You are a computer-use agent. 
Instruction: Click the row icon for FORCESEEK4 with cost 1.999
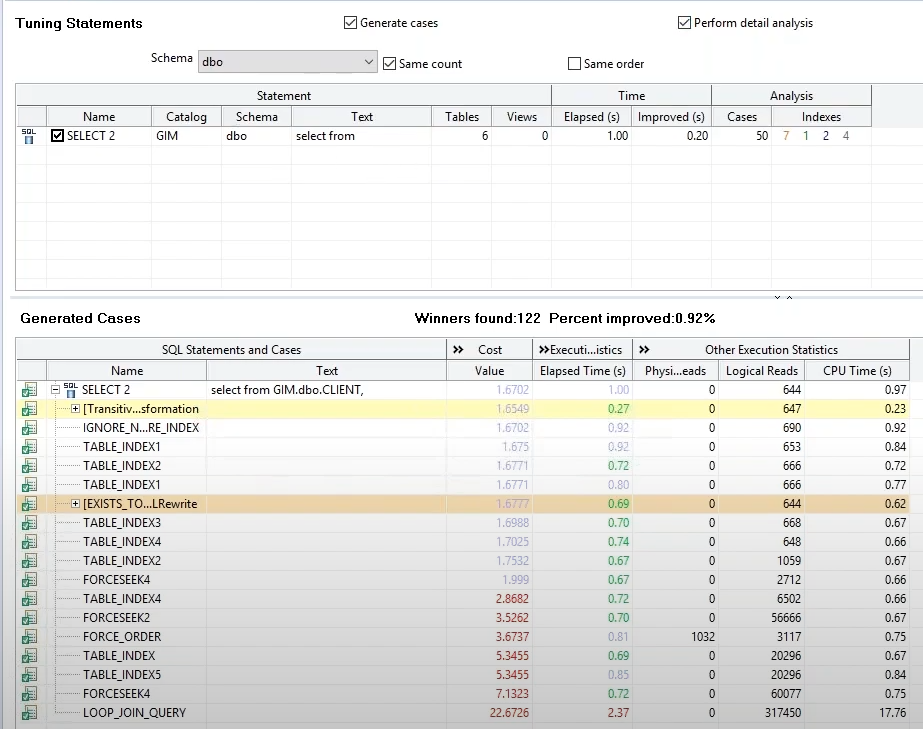29,579
